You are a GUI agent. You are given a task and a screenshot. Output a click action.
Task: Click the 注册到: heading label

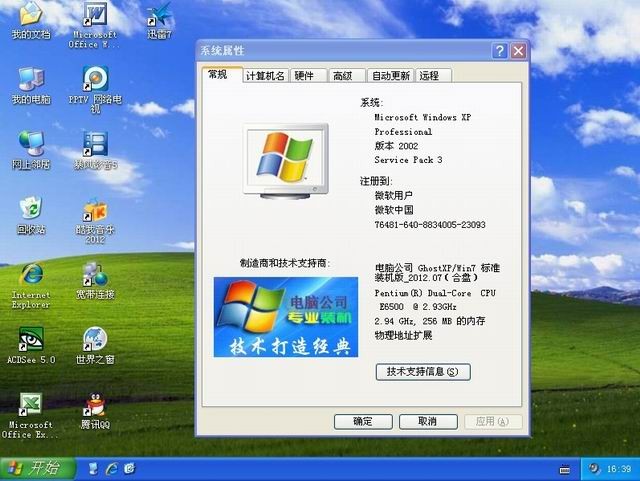click(376, 181)
